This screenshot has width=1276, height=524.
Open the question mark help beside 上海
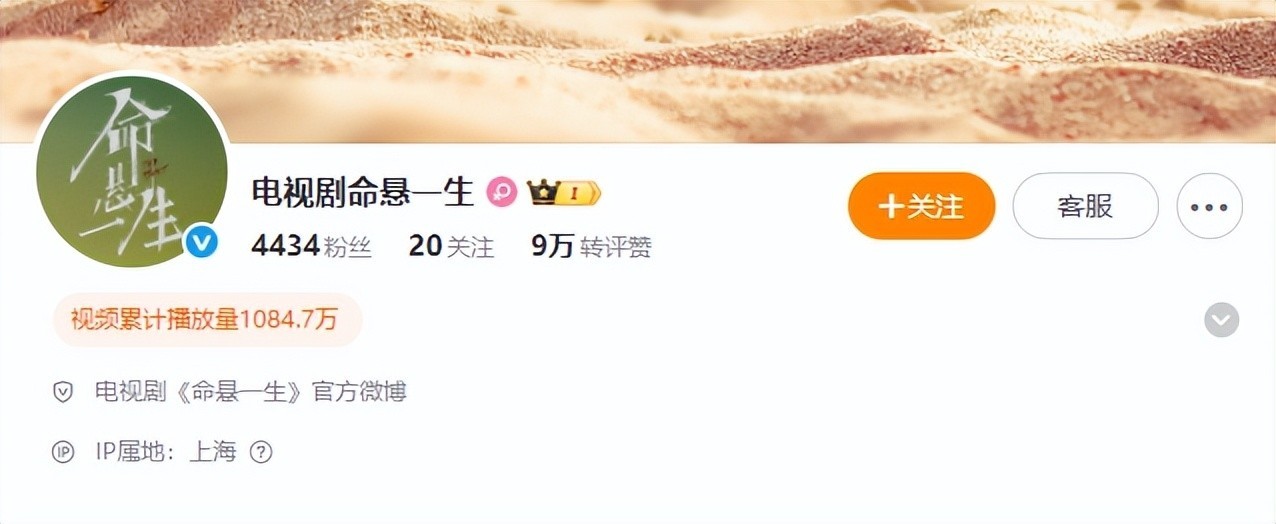pos(261,452)
